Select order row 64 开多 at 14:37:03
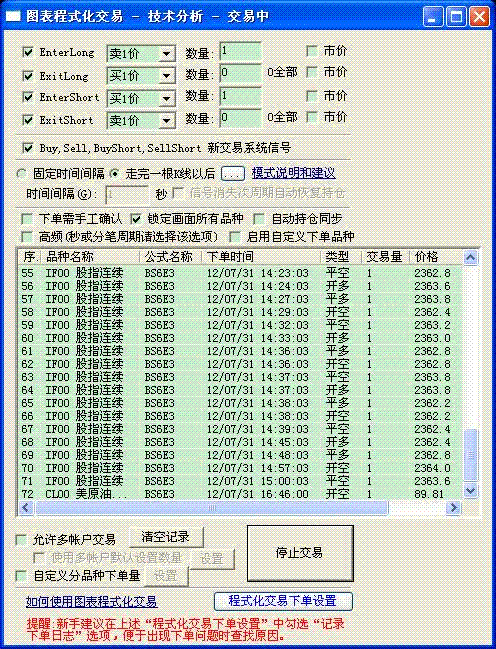496x649 pixels. point(240,390)
